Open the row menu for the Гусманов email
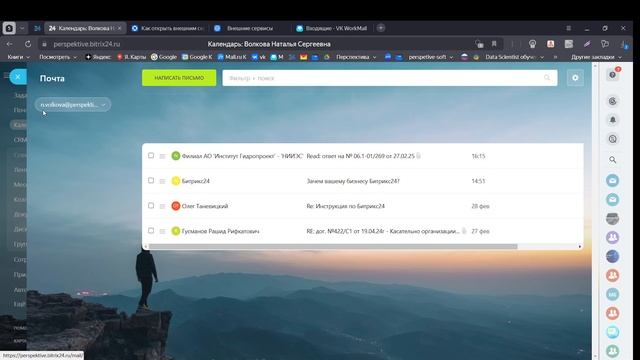This screenshot has height=360, width=640. click(162, 231)
